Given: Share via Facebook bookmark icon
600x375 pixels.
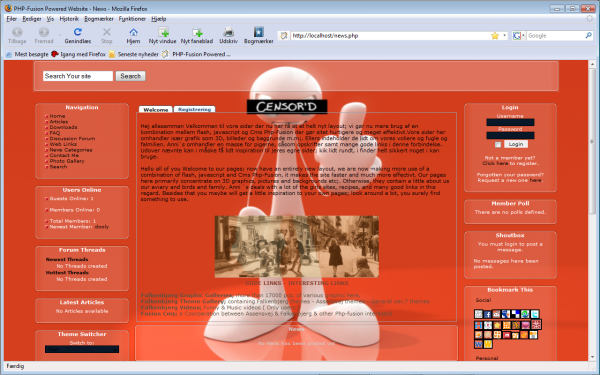Looking at the screenshot, I should point(488,315).
